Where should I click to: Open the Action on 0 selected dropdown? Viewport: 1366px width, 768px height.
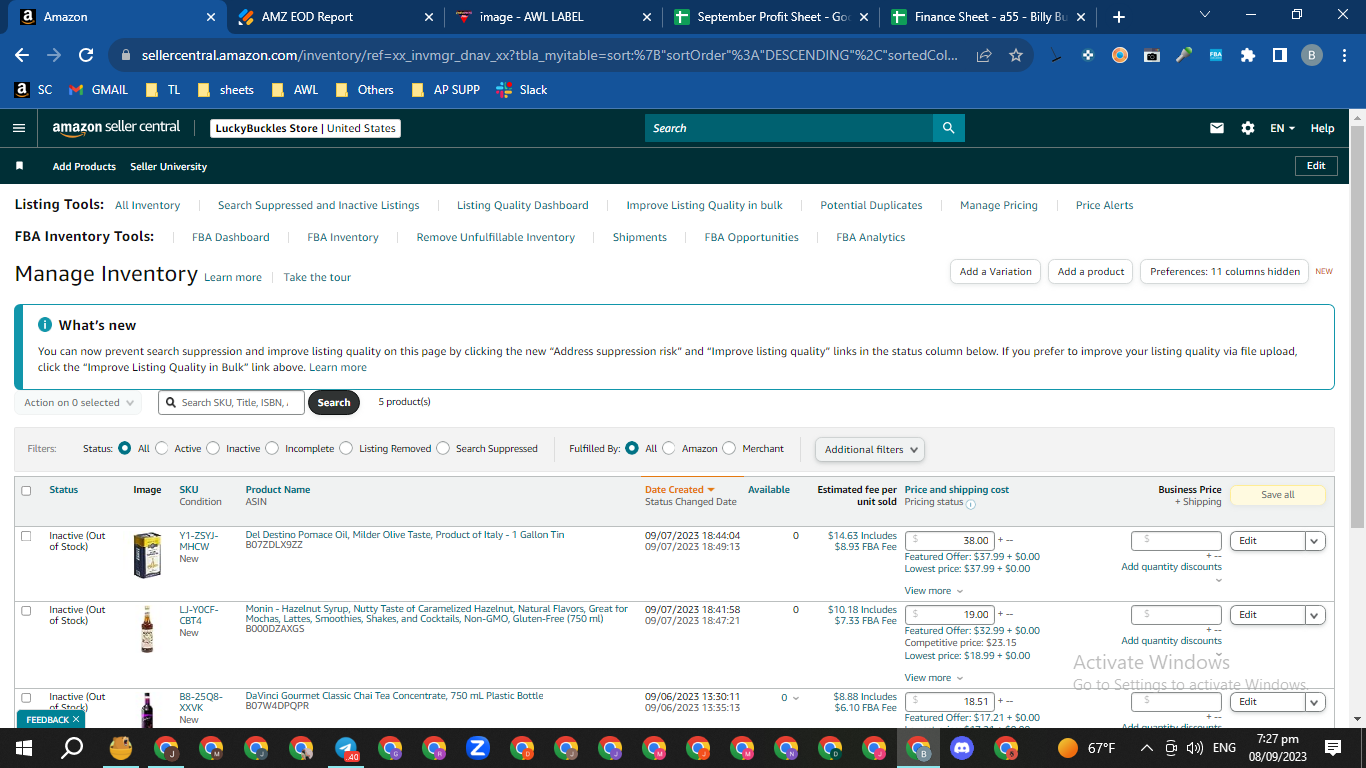pos(78,403)
